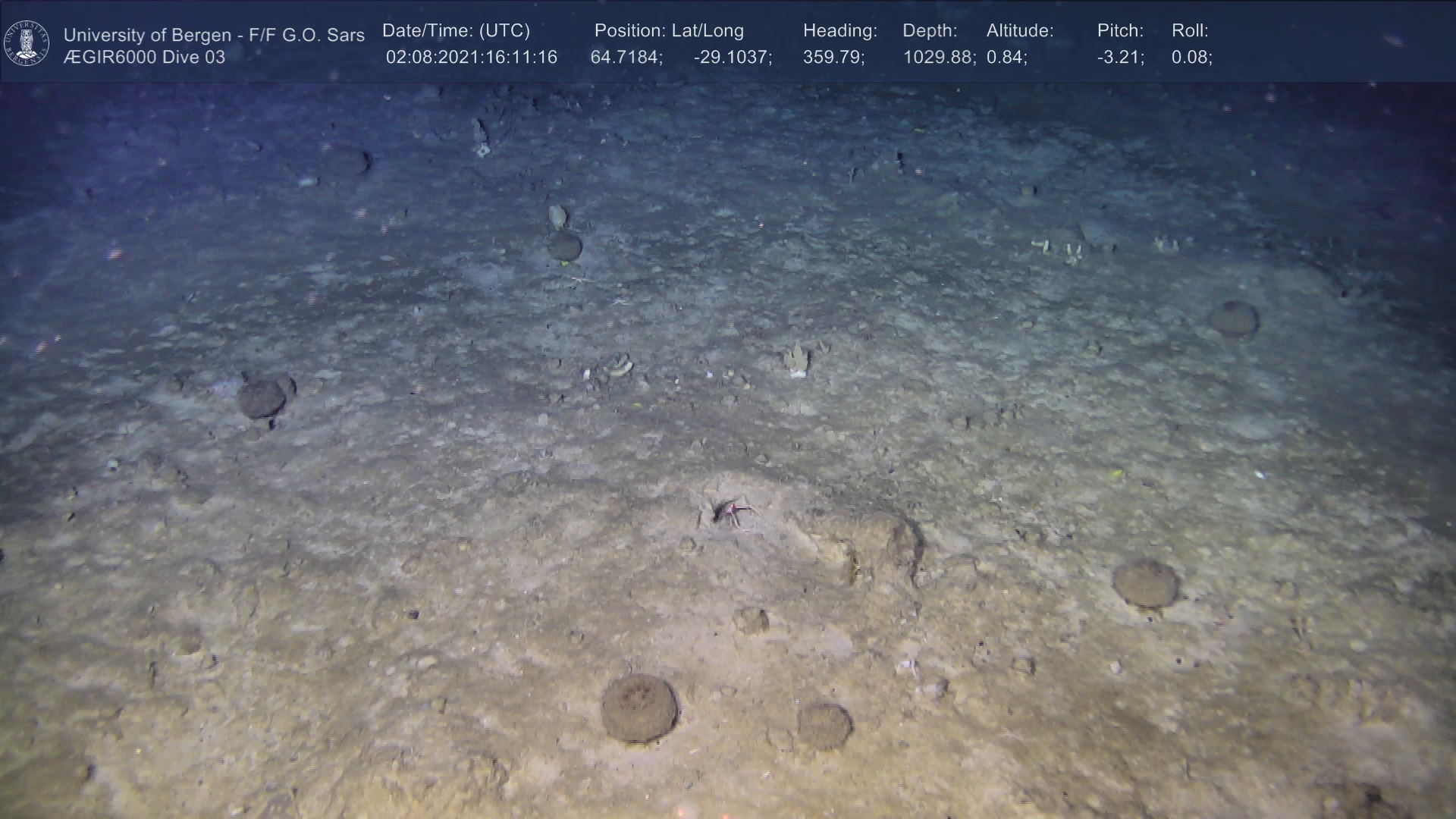Select the roll value 0.08

pos(1191,58)
